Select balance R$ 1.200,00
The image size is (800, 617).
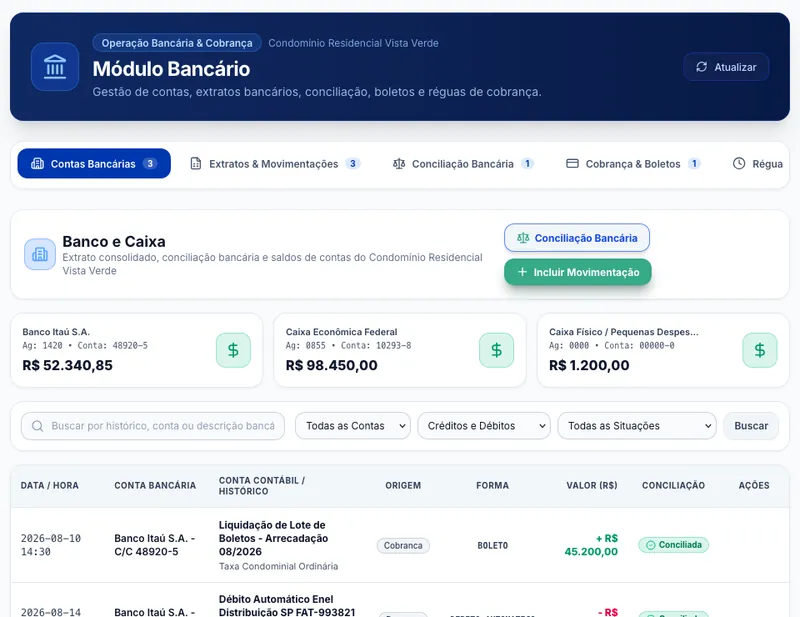589,365
